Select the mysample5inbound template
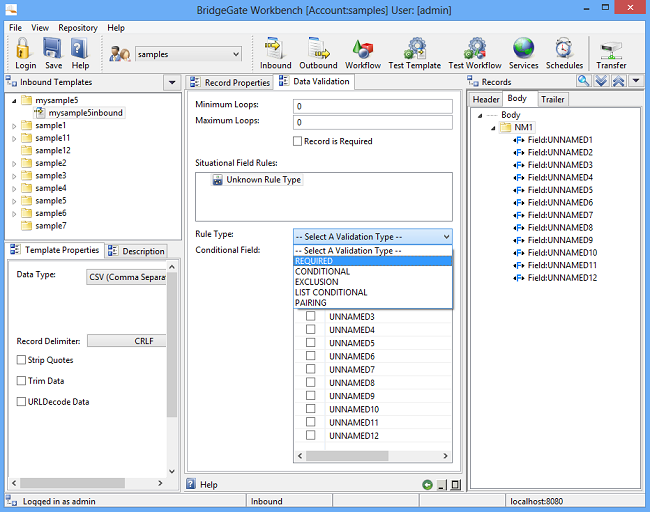This screenshot has width=650, height=512. (x=80, y=113)
